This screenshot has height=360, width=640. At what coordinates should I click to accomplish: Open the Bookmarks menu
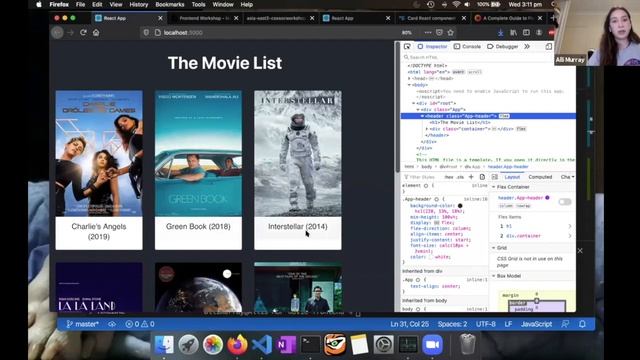(x=169, y=4)
